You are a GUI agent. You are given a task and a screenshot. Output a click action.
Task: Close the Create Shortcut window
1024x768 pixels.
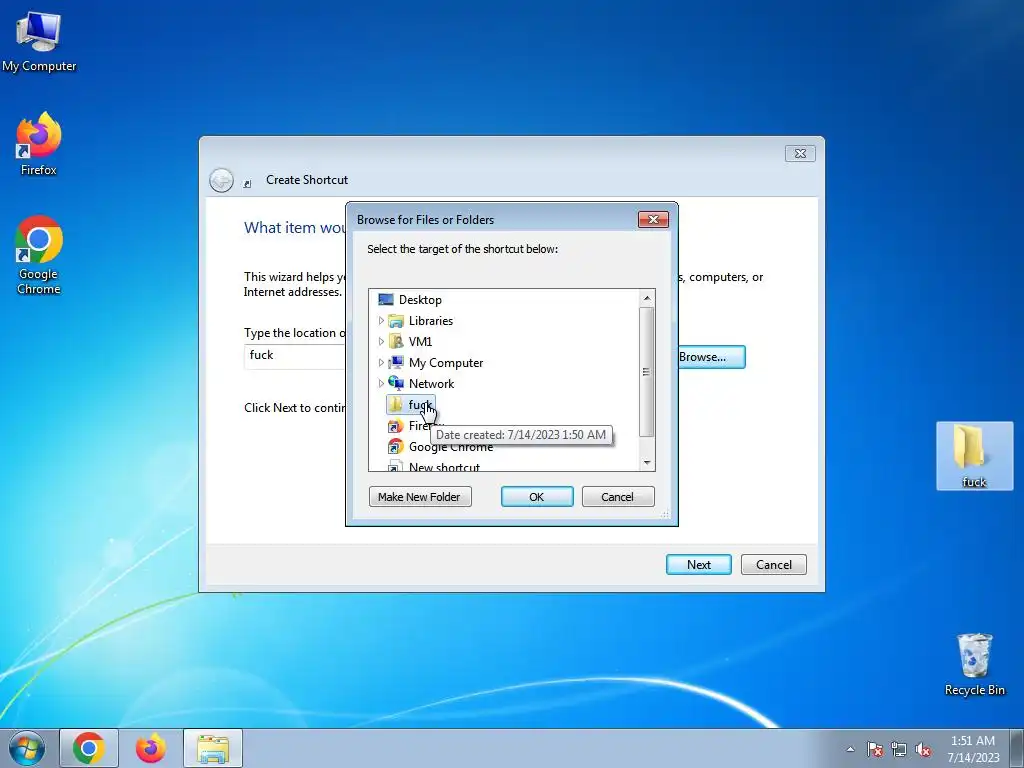(800, 153)
